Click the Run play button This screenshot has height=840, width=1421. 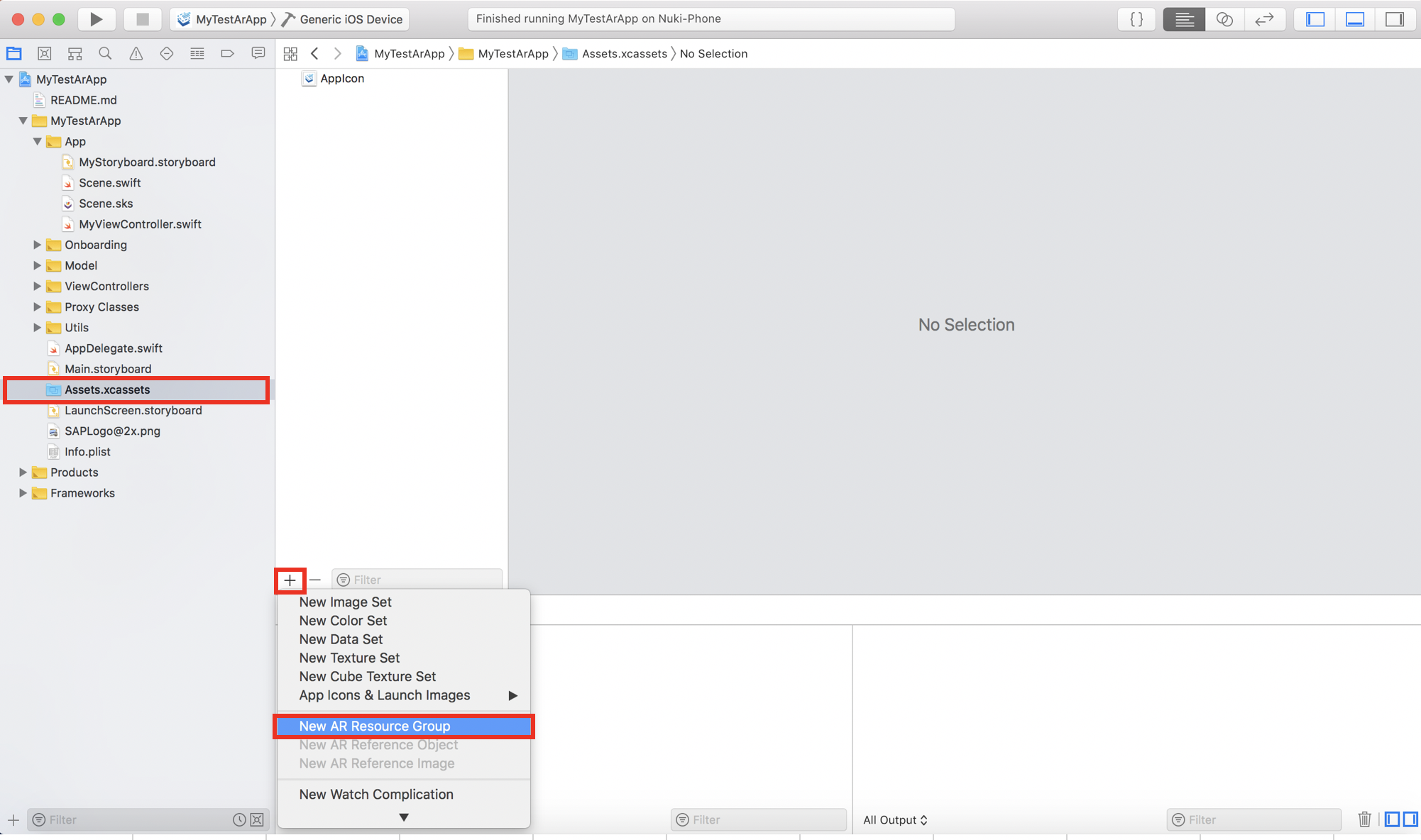pyautogui.click(x=96, y=19)
